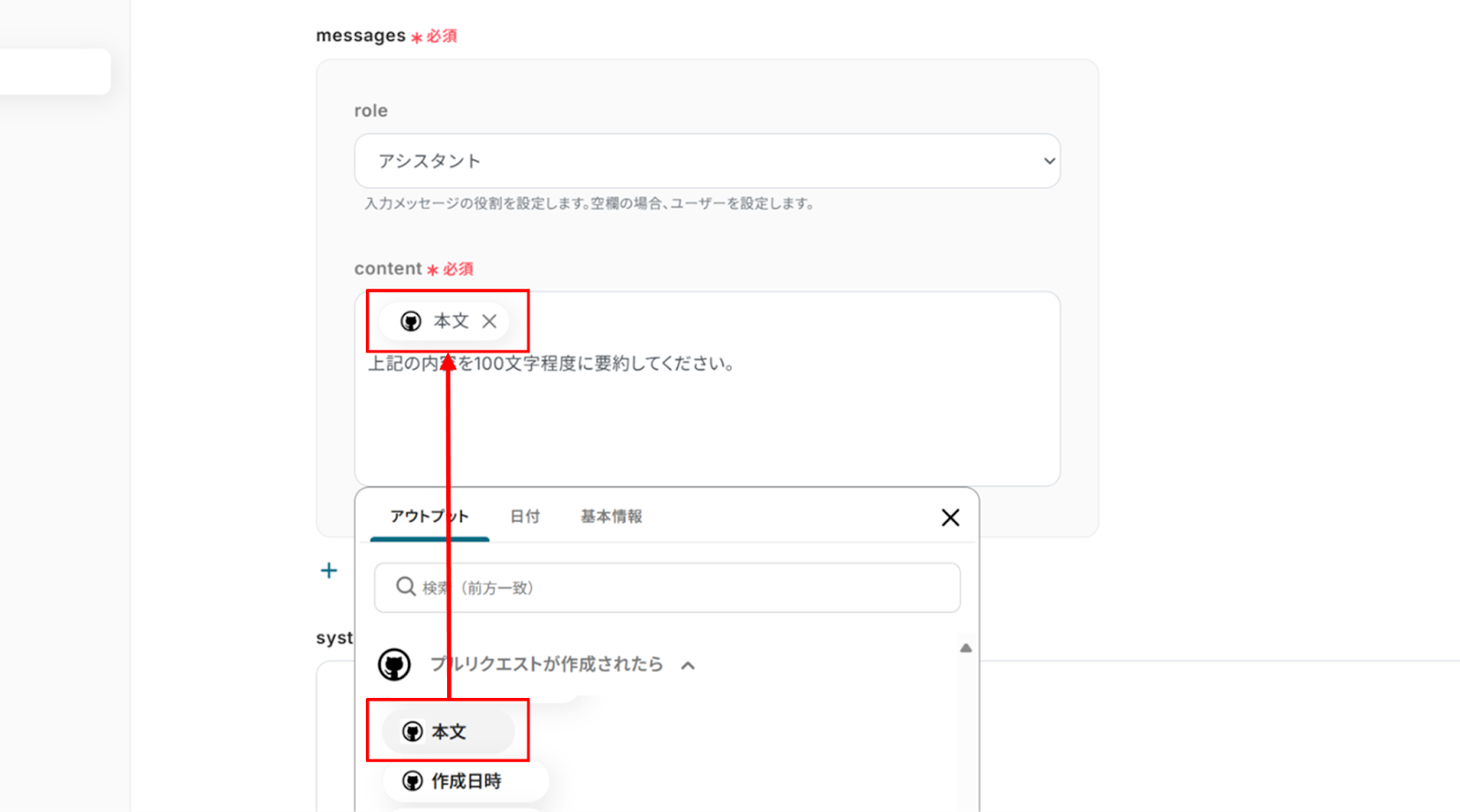Remove the 本文 chip from content field
Screen dimensions: 1460x812
click(489, 321)
